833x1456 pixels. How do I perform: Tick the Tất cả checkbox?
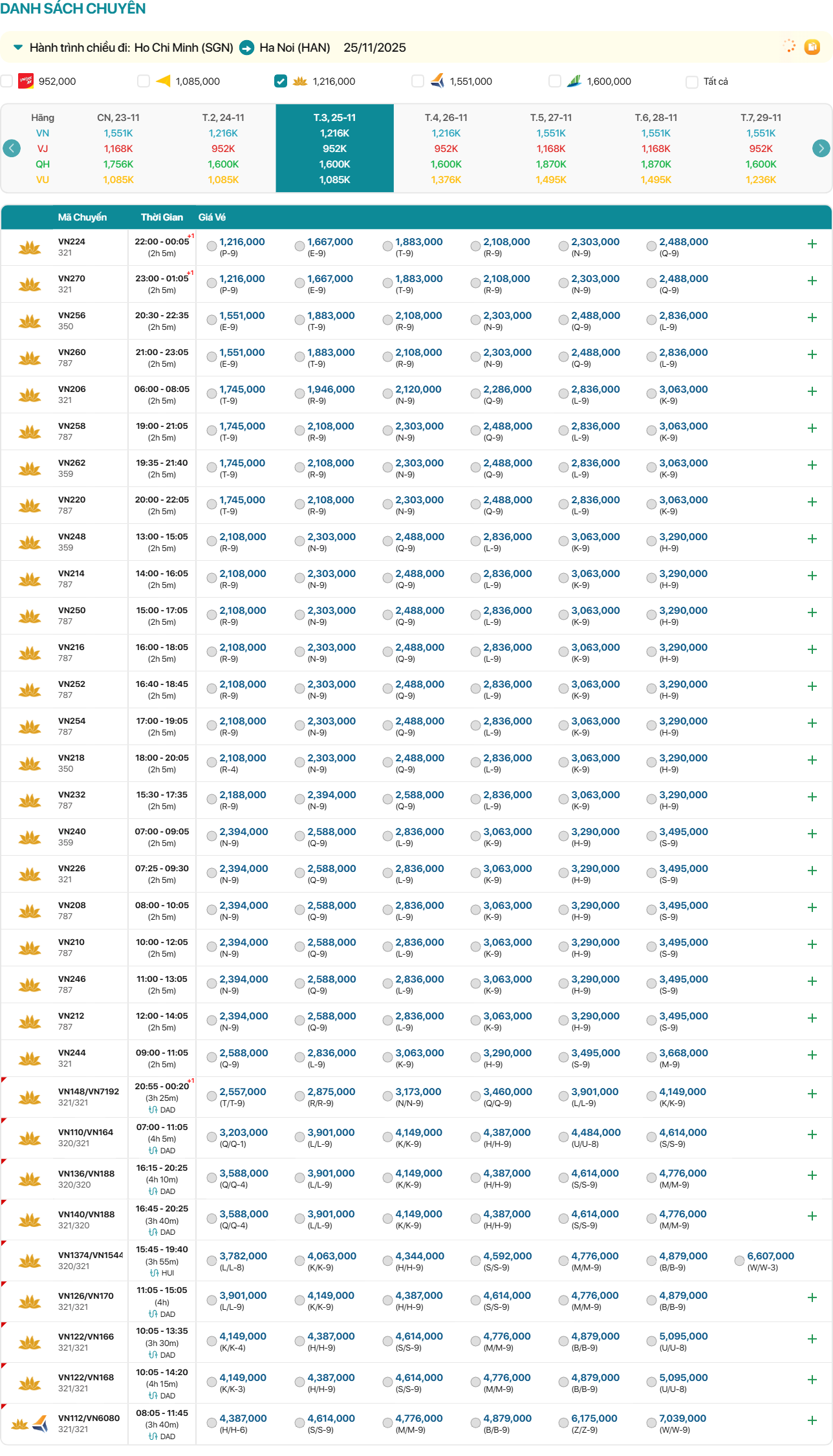click(692, 81)
